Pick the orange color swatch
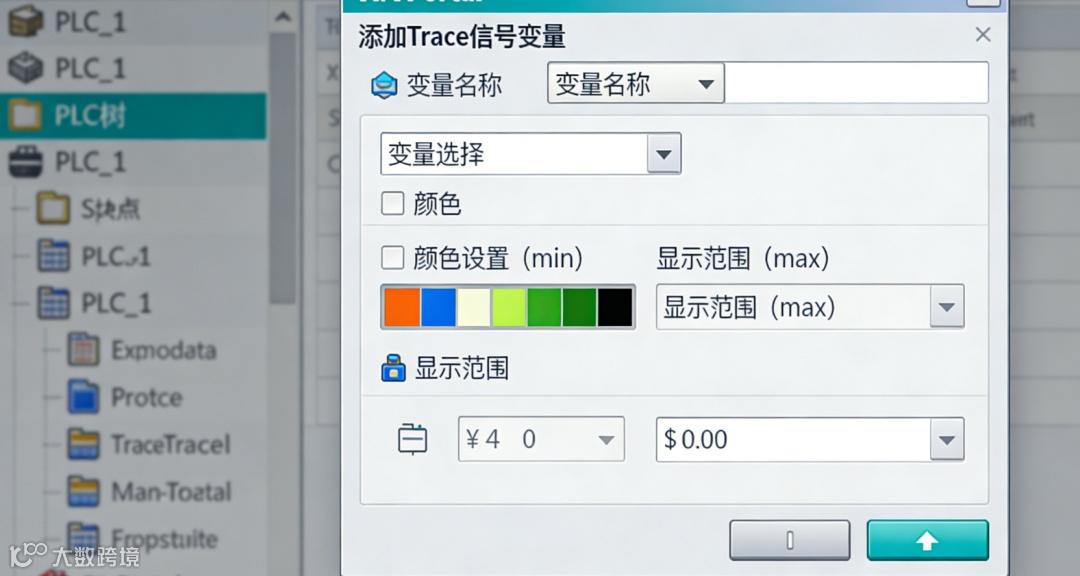This screenshot has height=576, width=1080. 402,307
